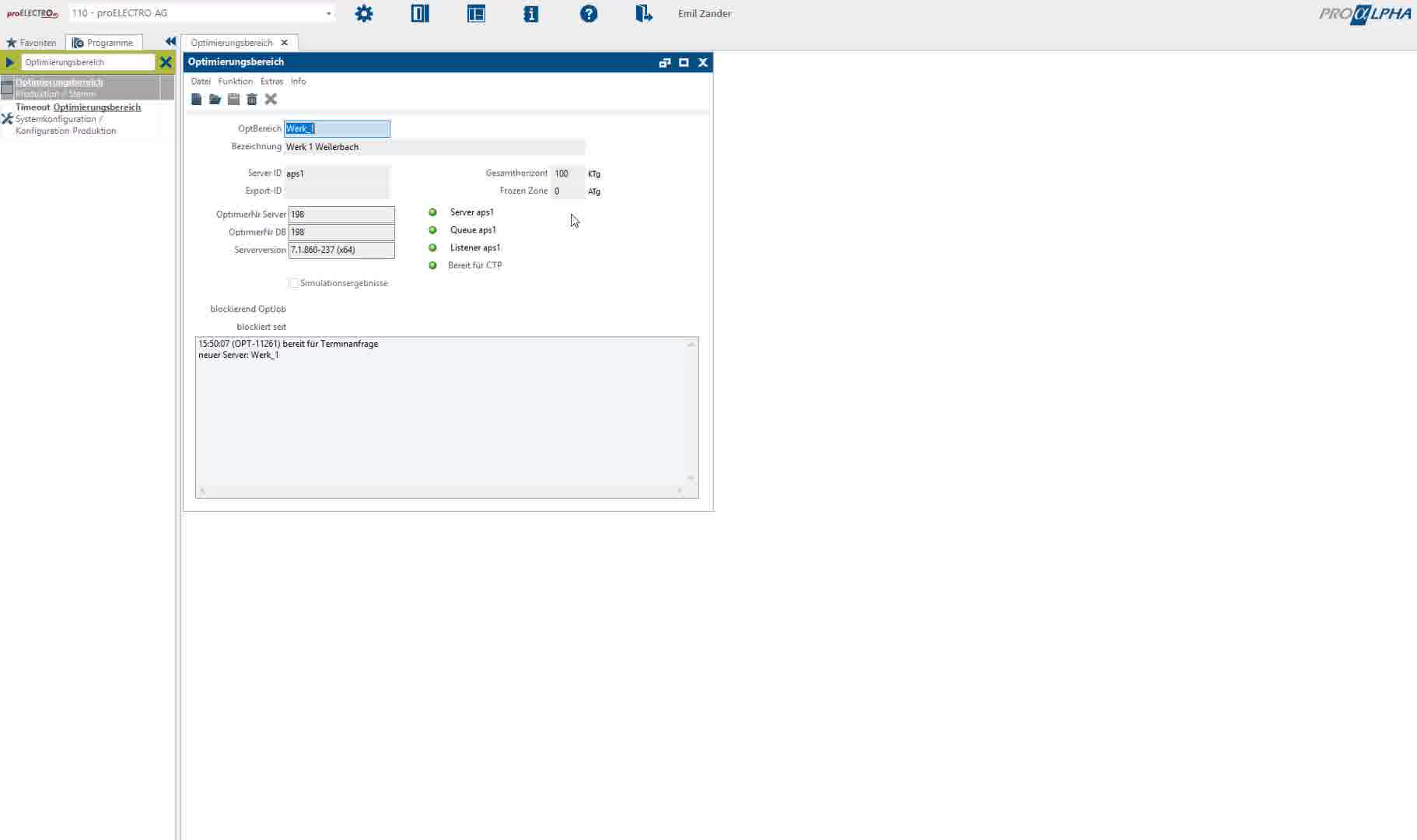Click the OptimierNr Server field

click(x=341, y=215)
